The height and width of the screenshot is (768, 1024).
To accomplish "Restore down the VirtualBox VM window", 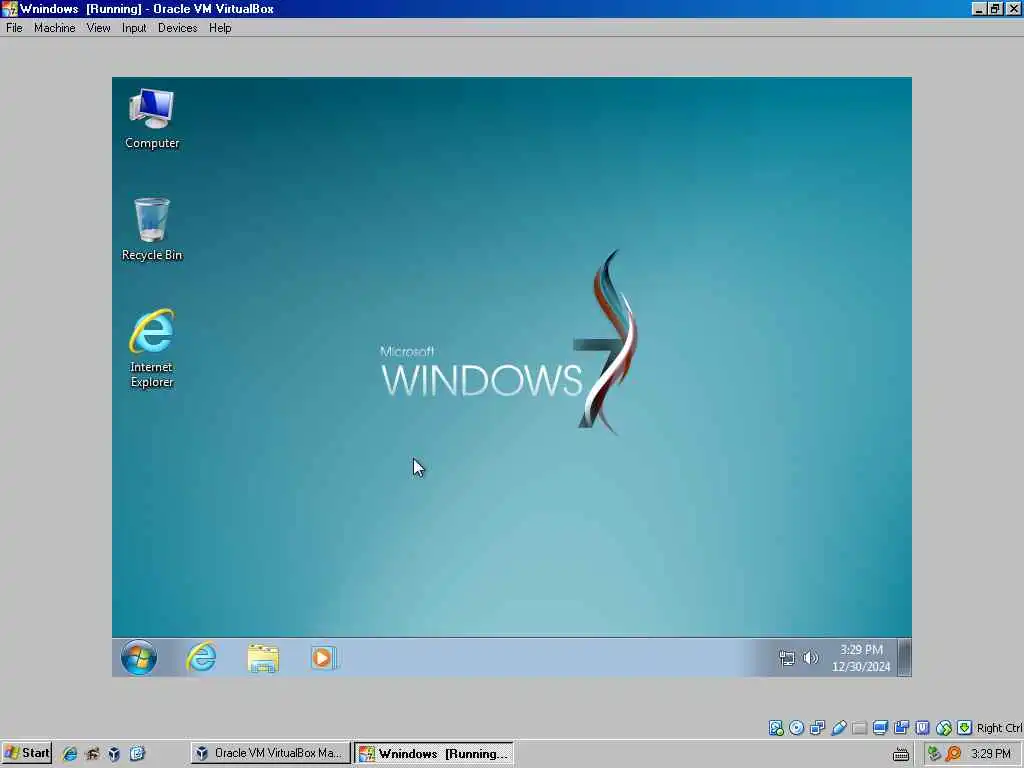I will click(995, 9).
